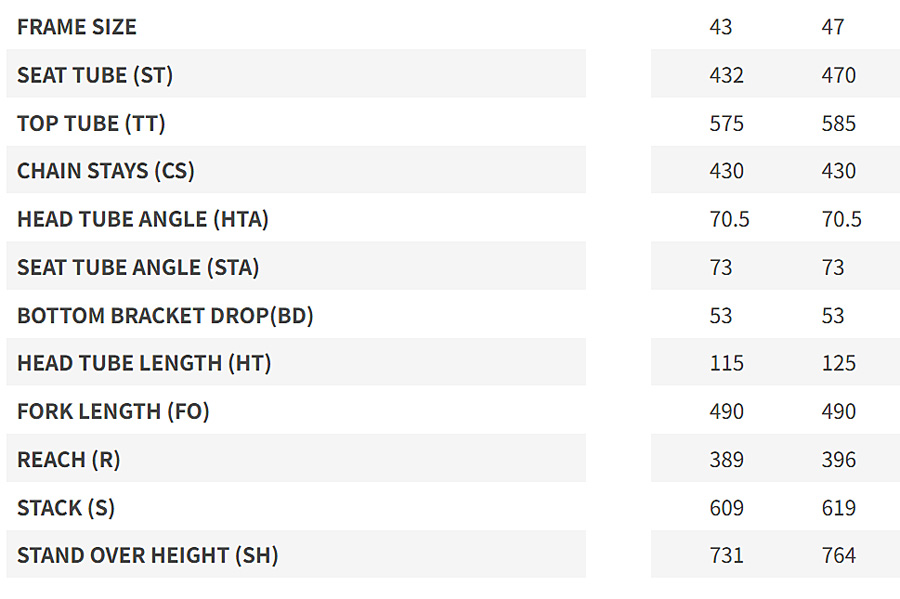This screenshot has width=900, height=599.
Task: Click the STACK (S) row label
Action: click(x=66, y=507)
